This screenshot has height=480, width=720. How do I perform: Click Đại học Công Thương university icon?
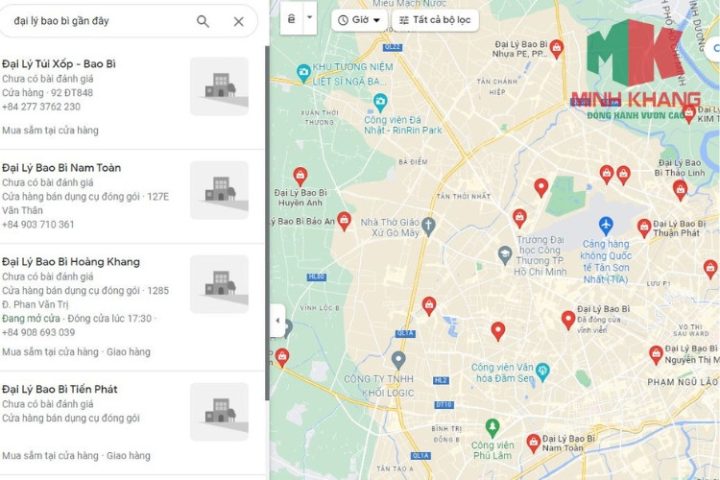pyautogui.click(x=505, y=255)
